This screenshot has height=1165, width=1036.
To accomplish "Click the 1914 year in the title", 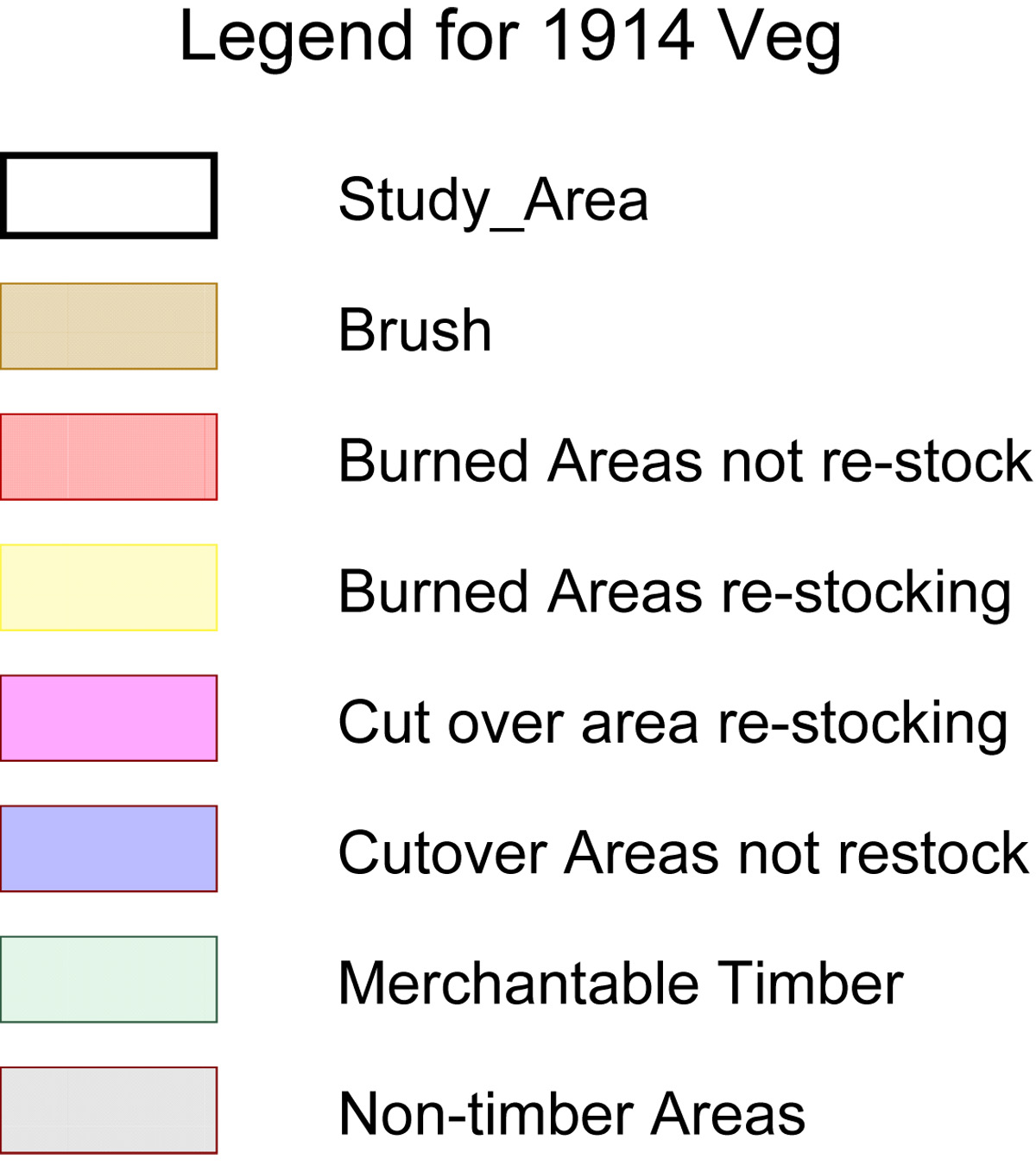I will (x=619, y=36).
